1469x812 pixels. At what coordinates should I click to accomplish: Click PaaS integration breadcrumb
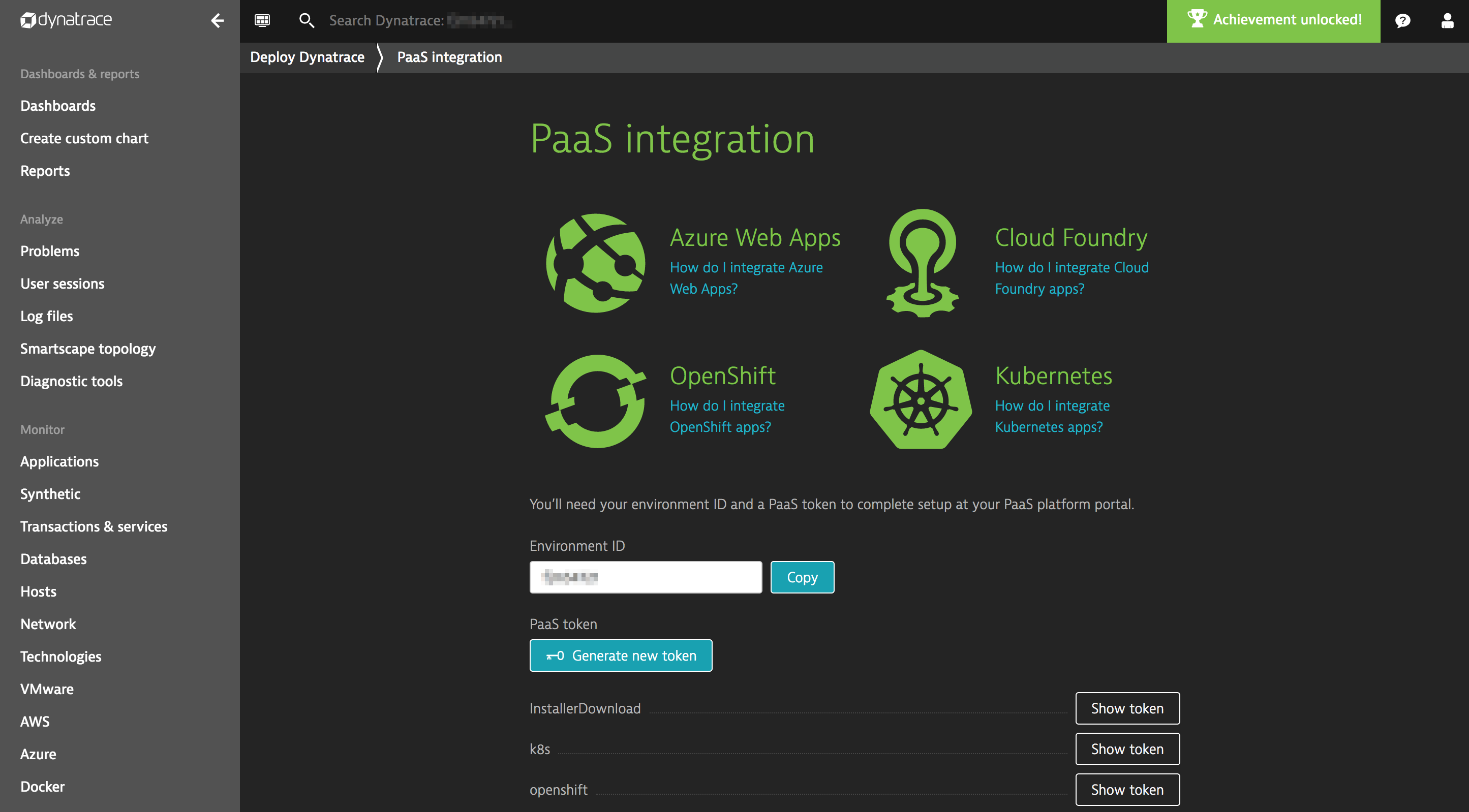point(449,57)
